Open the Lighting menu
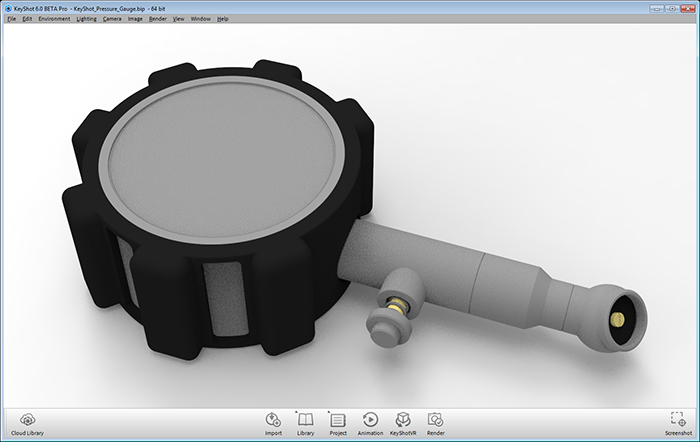The width and height of the screenshot is (700, 442). [87, 19]
